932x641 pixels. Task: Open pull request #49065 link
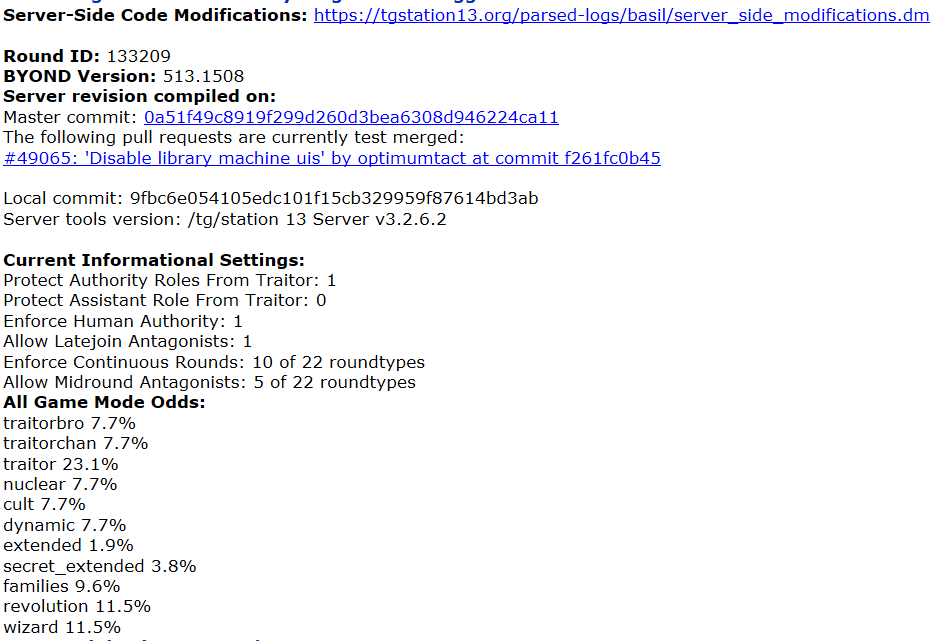(332, 158)
